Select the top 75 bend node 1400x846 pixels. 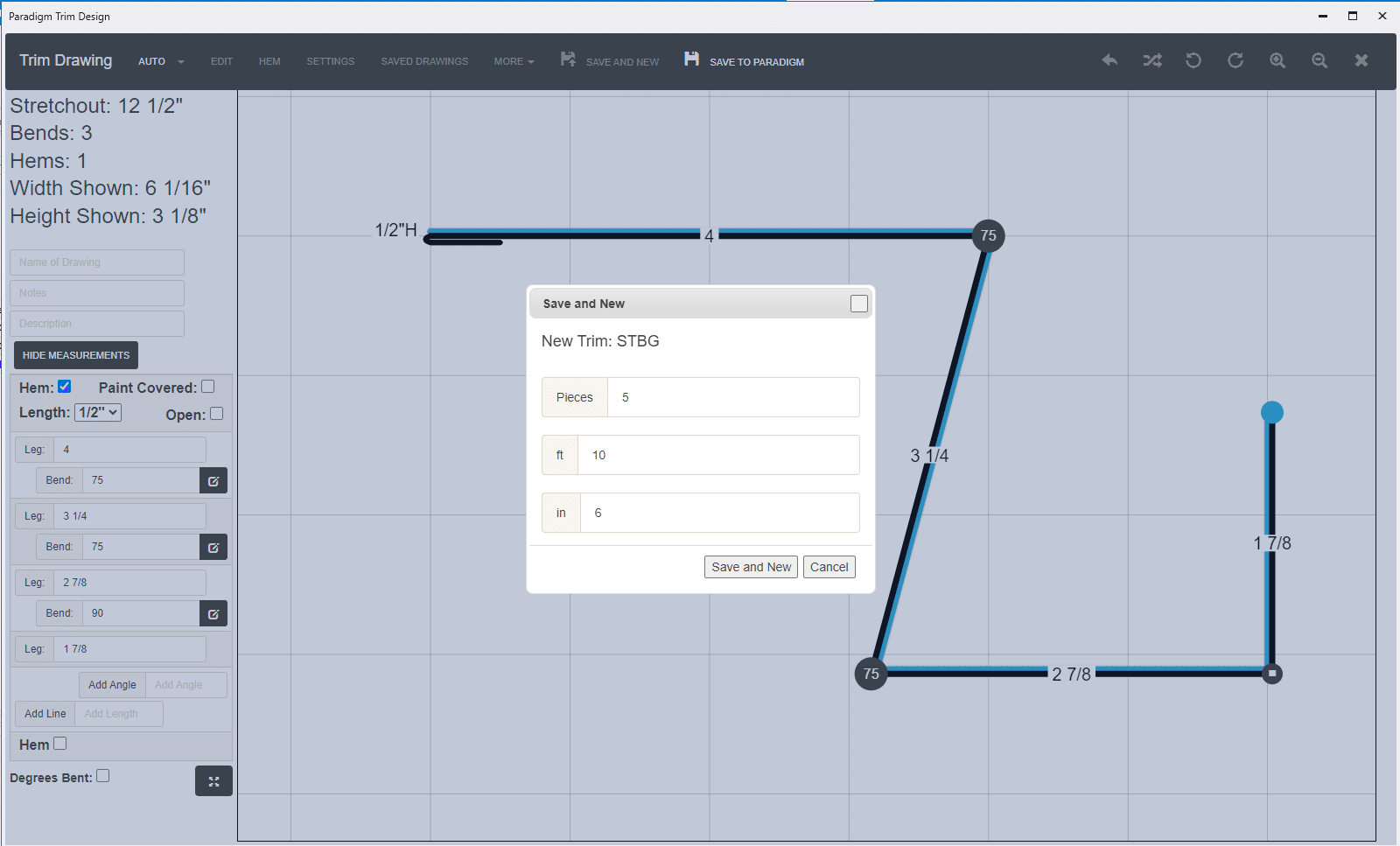[x=988, y=235]
